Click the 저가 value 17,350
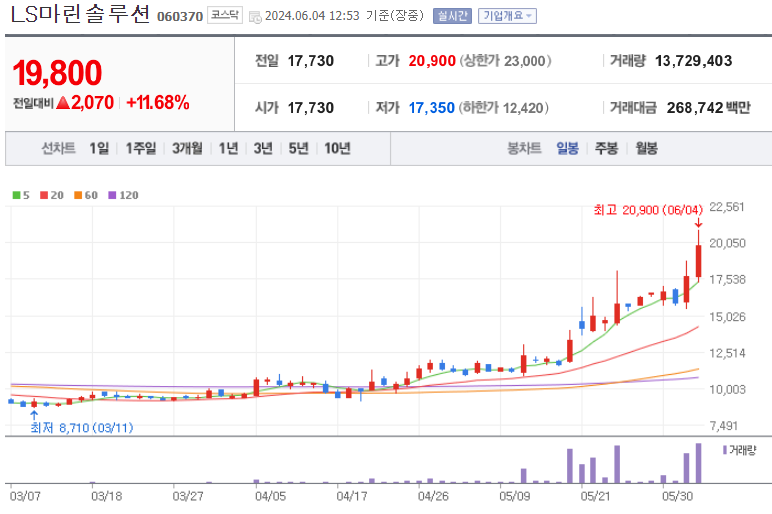 [x=431, y=108]
